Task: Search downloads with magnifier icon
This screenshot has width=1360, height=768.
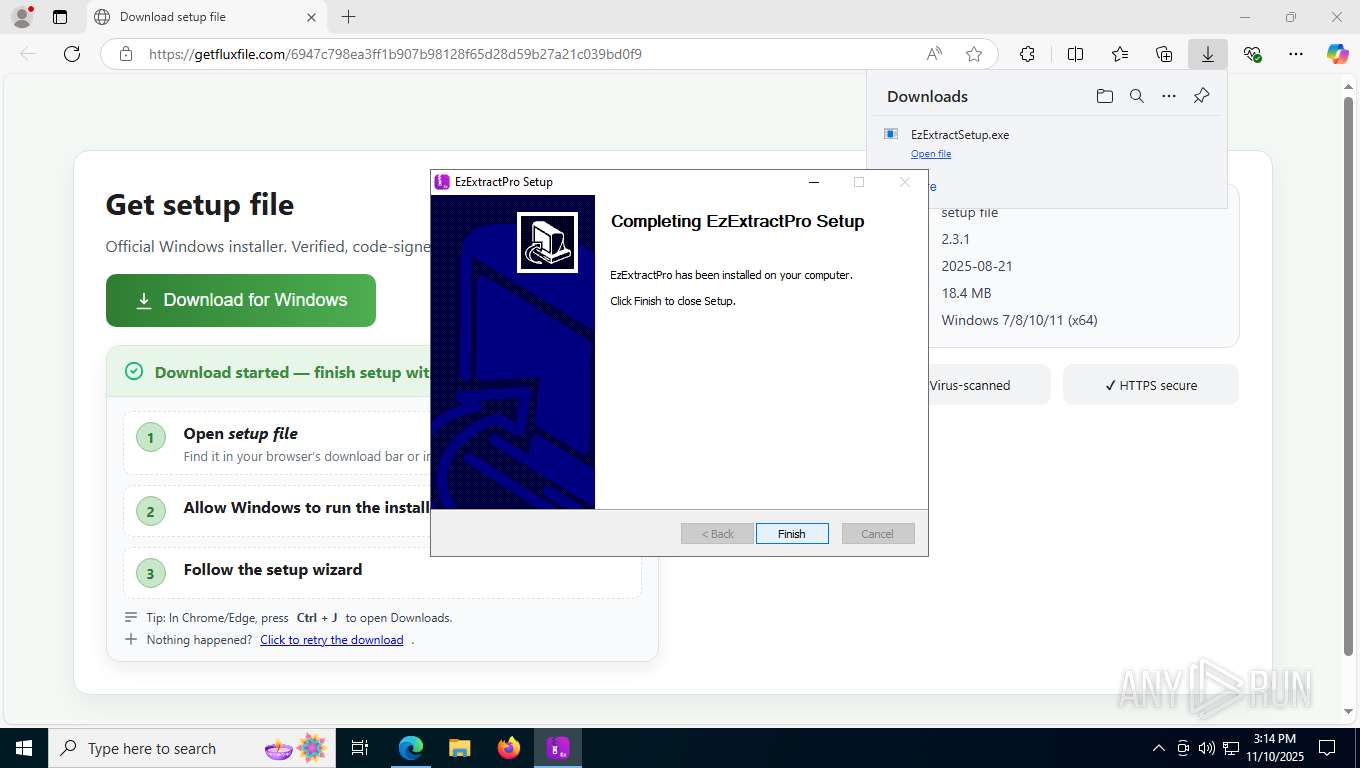Action: (1137, 96)
